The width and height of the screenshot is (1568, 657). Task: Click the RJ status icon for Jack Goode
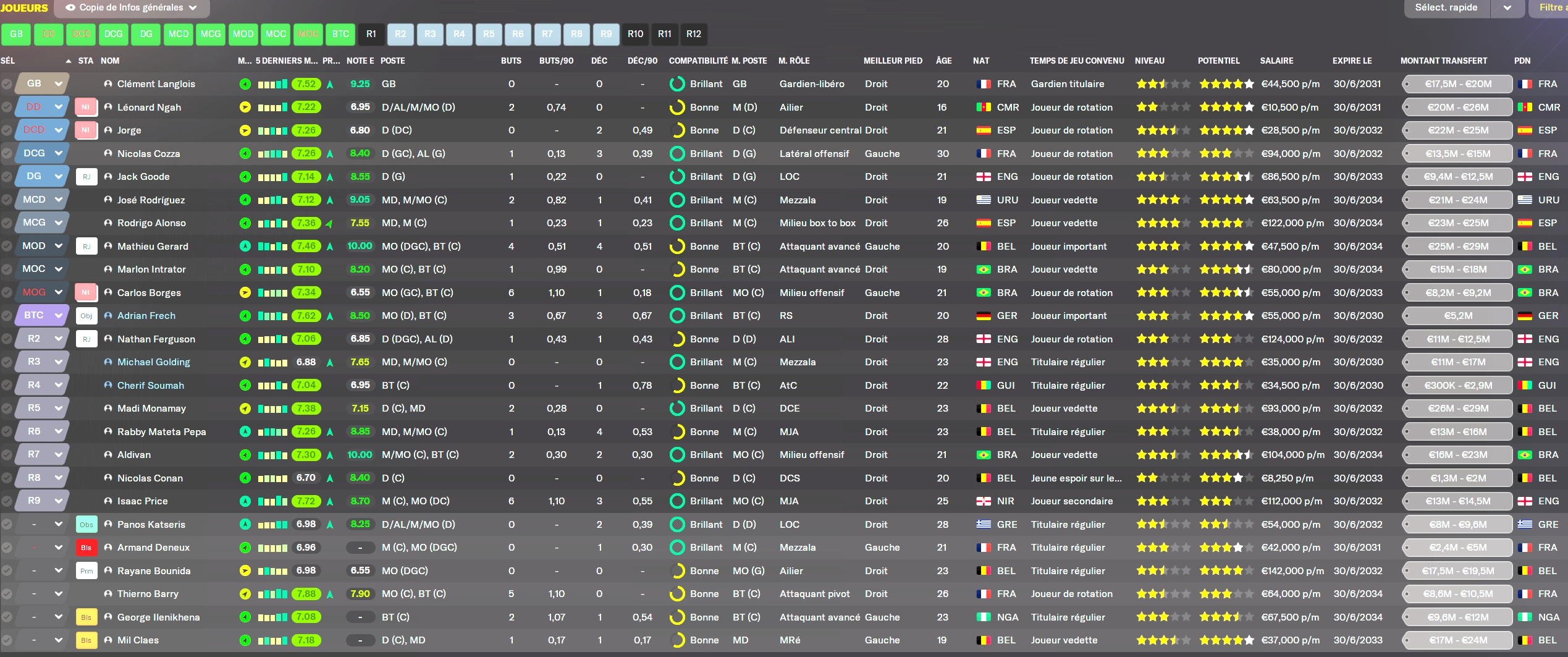(x=86, y=177)
